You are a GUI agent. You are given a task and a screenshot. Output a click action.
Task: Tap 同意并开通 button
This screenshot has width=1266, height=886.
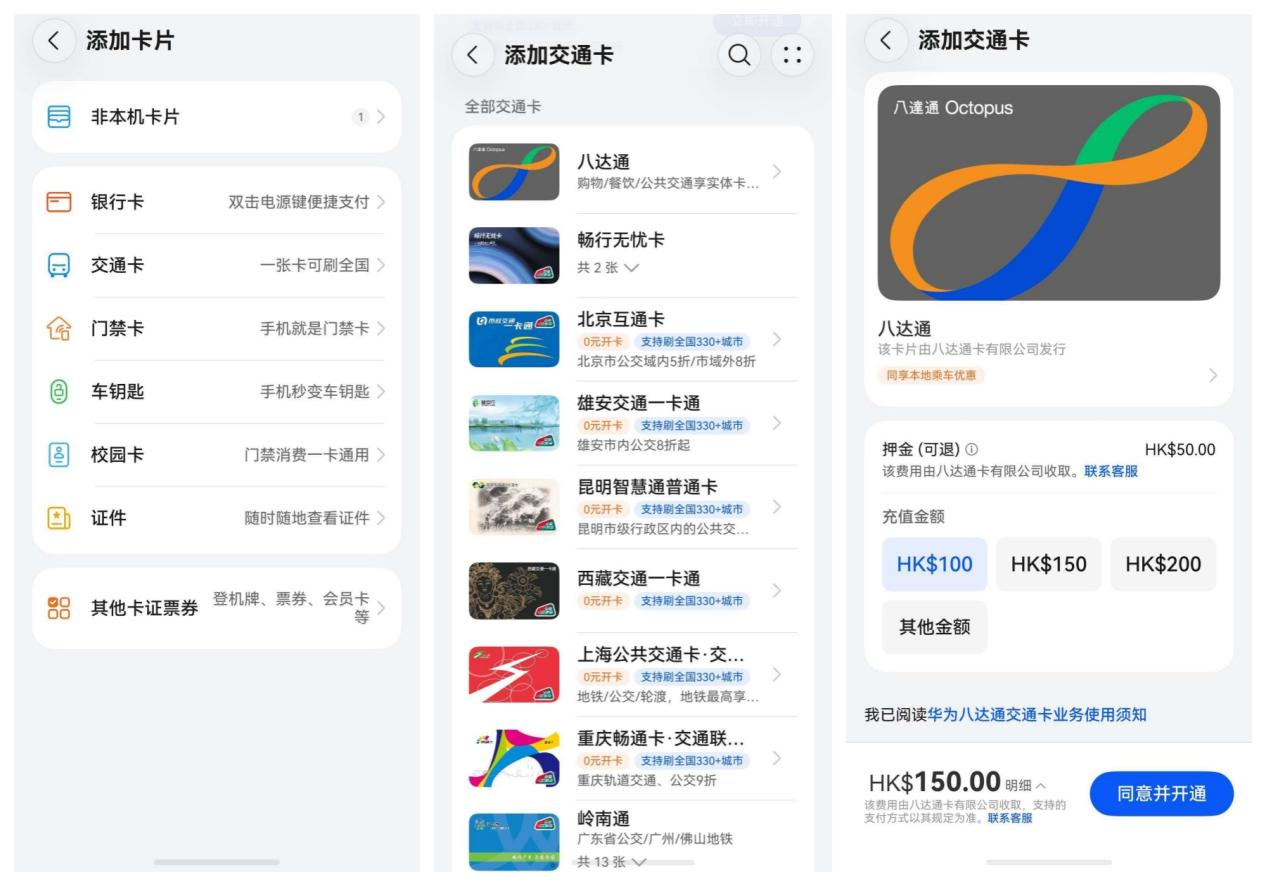[x=1161, y=794]
